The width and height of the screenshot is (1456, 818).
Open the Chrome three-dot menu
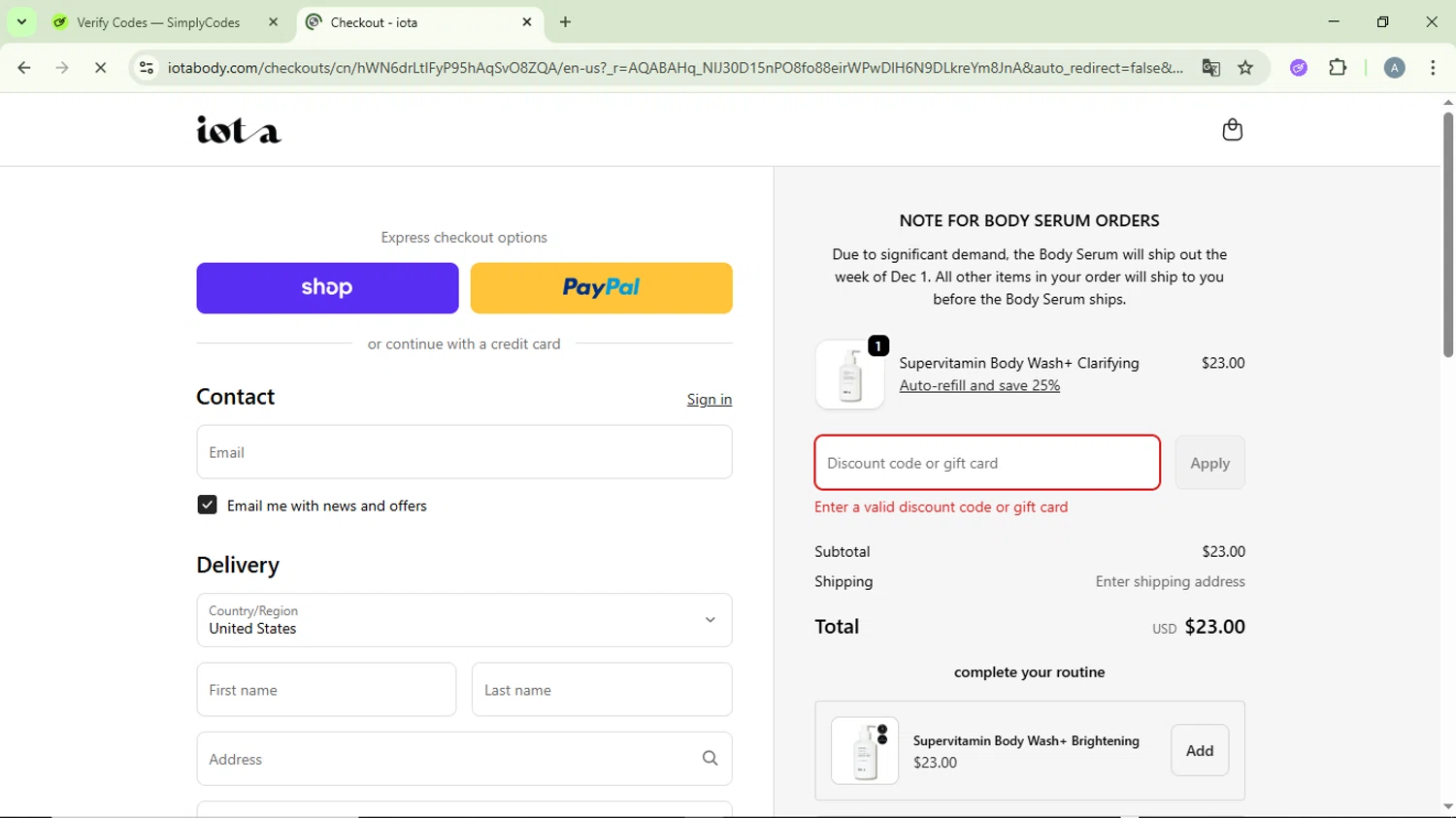[1433, 68]
